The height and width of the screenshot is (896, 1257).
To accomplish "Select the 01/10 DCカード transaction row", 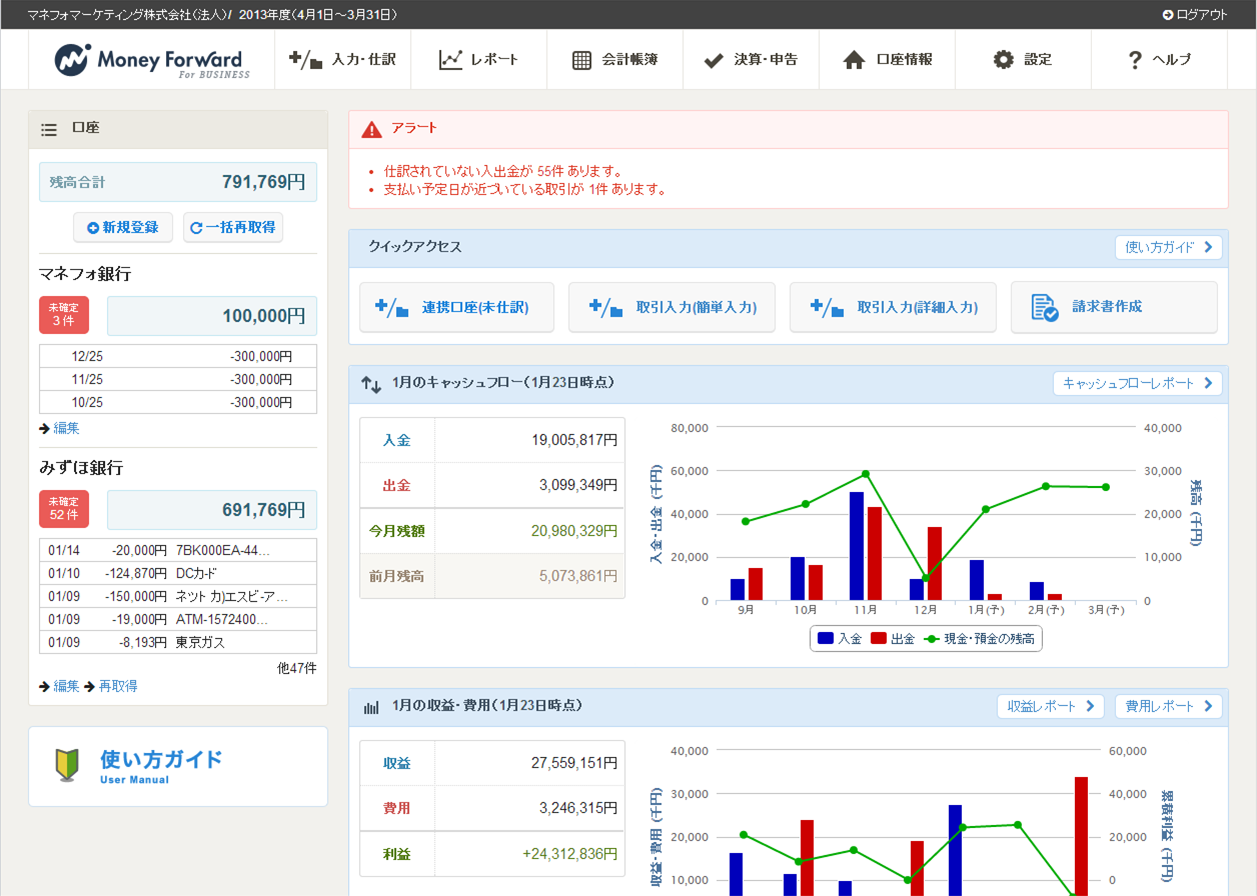I will [178, 573].
